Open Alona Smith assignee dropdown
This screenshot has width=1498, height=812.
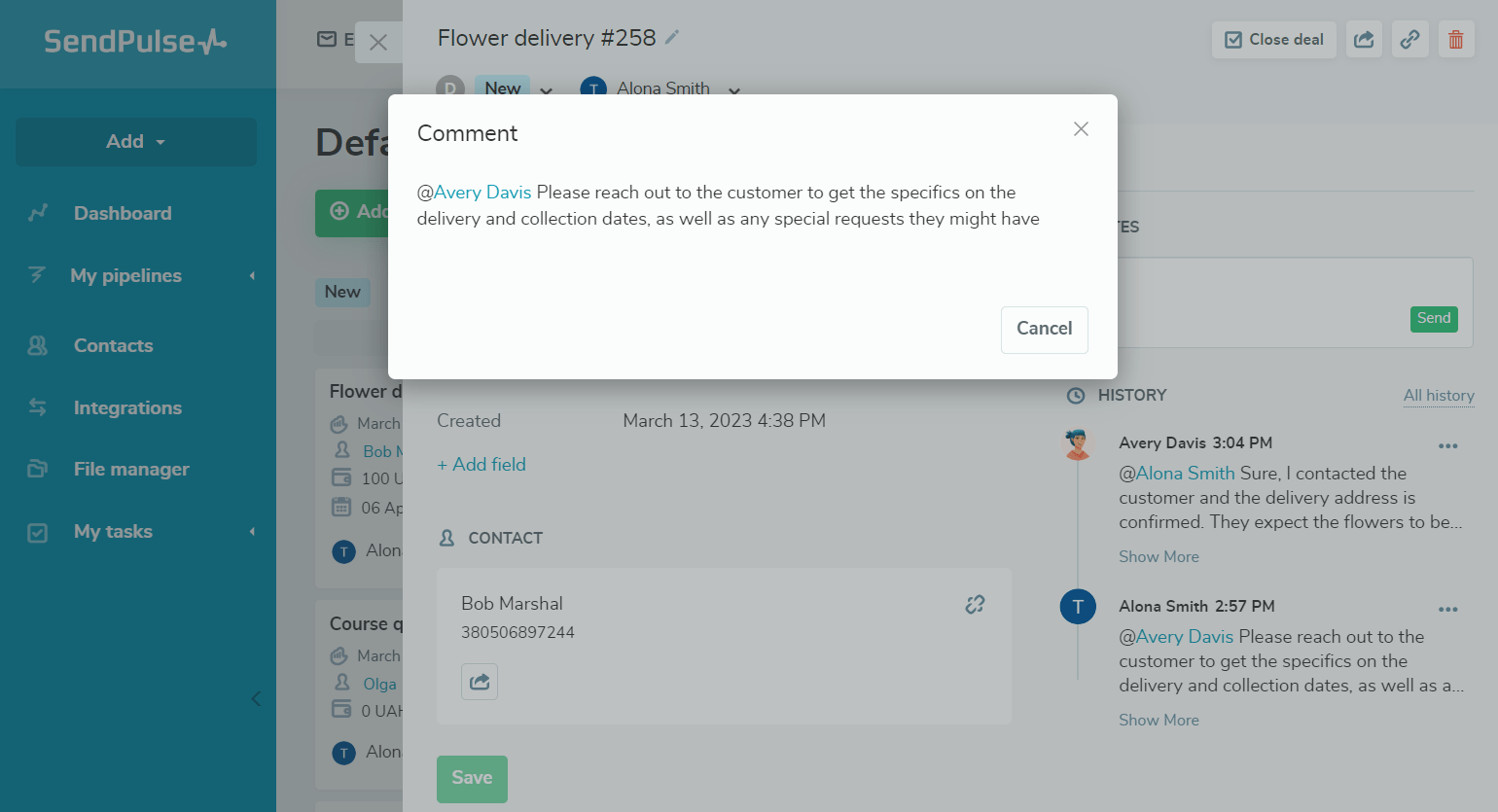coord(734,90)
